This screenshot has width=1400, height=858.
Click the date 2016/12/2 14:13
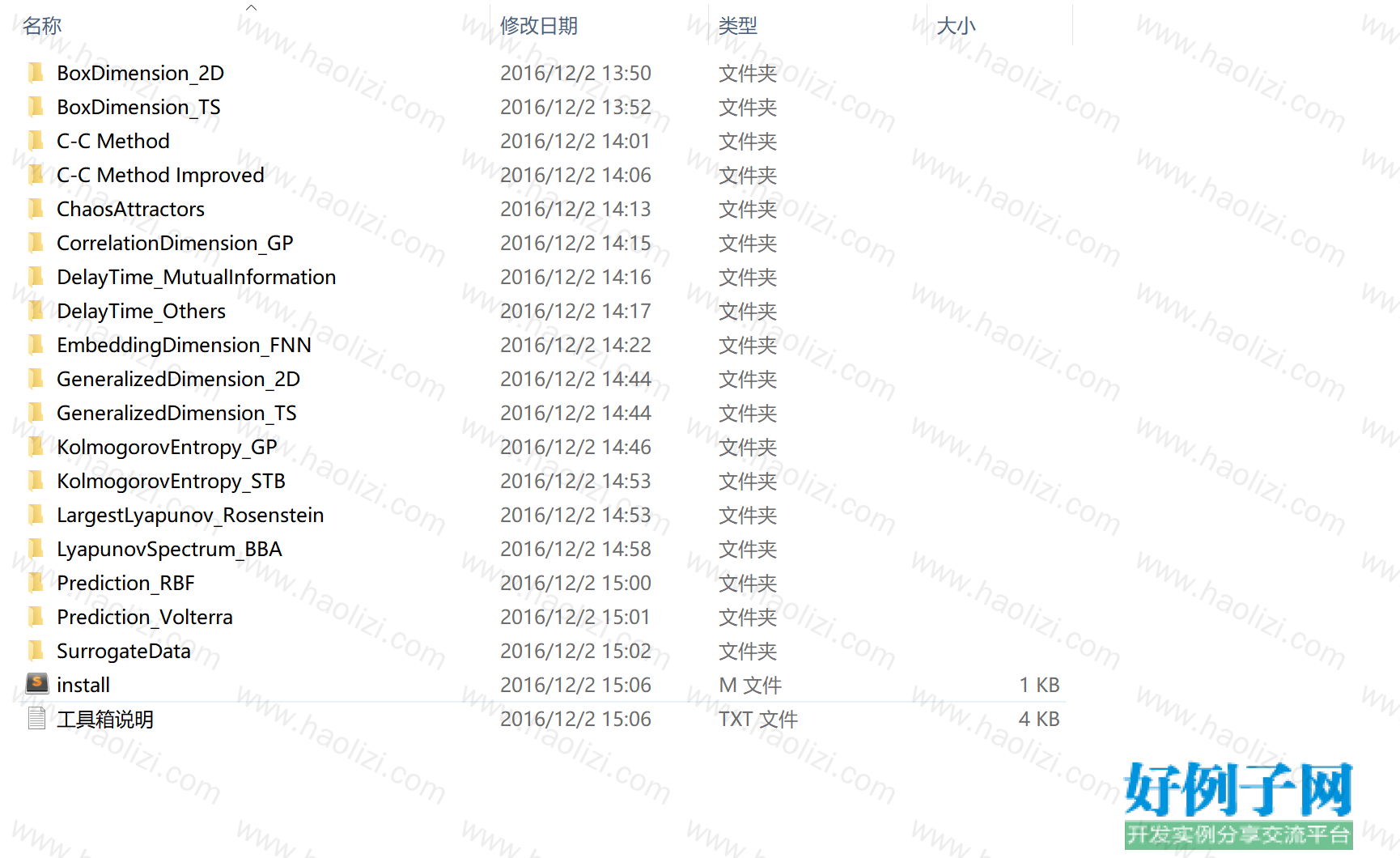point(575,210)
